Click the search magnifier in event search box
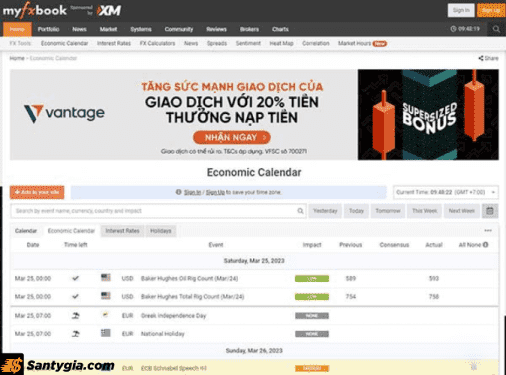 tap(300, 211)
